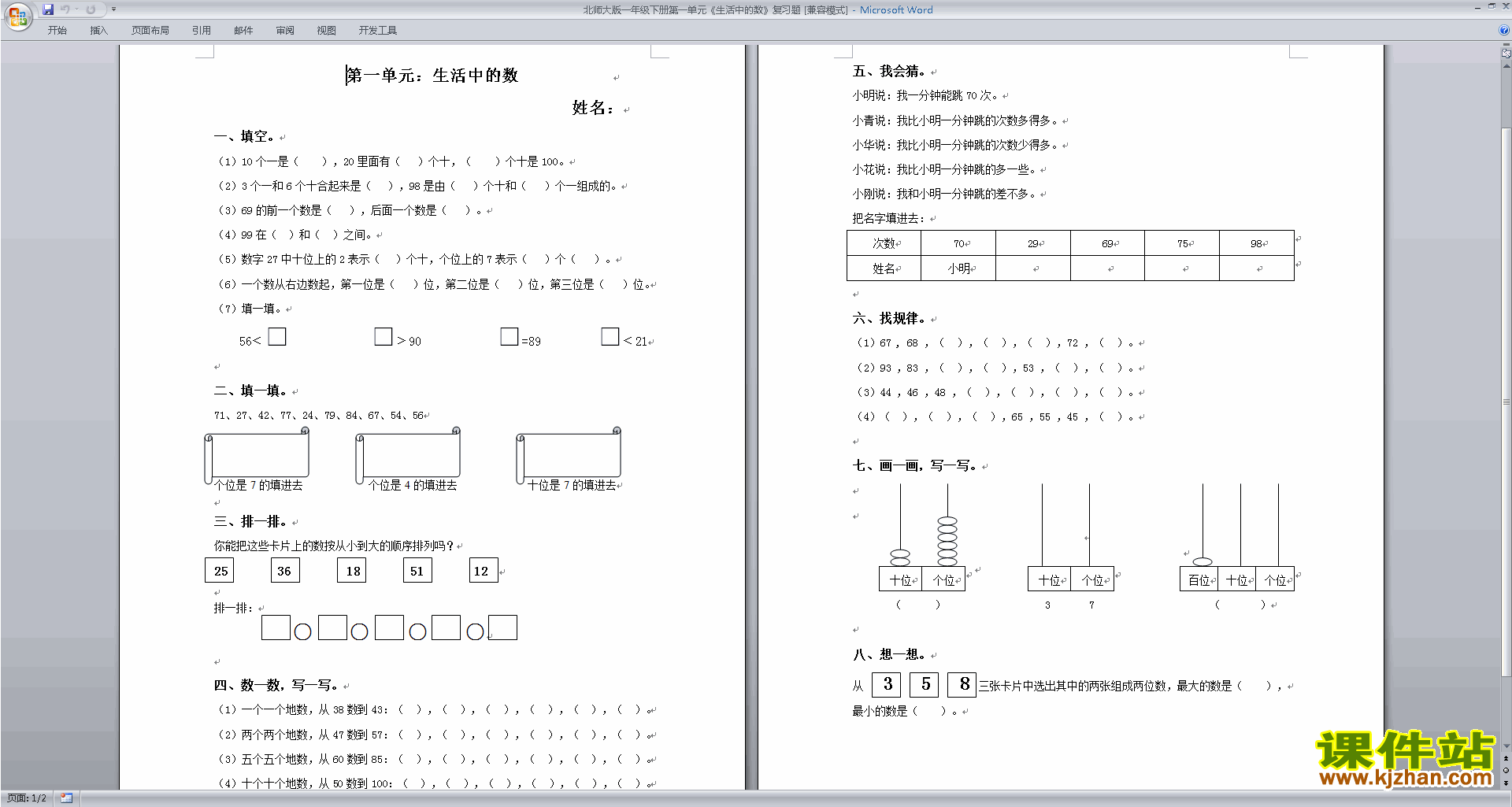
Task: Click the 百位 label under the abacus
Action: (x=1199, y=580)
